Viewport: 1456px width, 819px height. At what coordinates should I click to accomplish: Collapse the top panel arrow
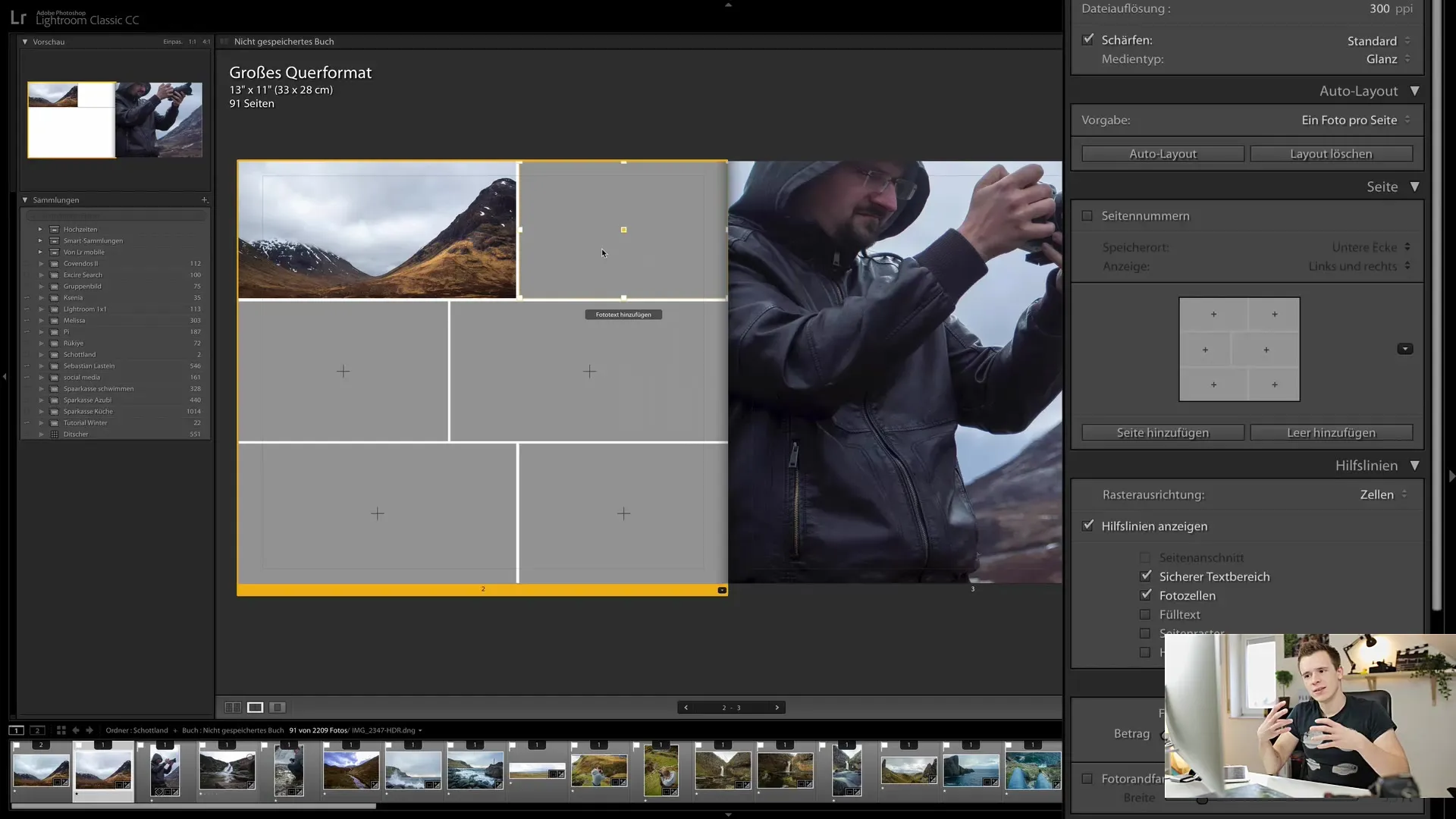click(728, 5)
